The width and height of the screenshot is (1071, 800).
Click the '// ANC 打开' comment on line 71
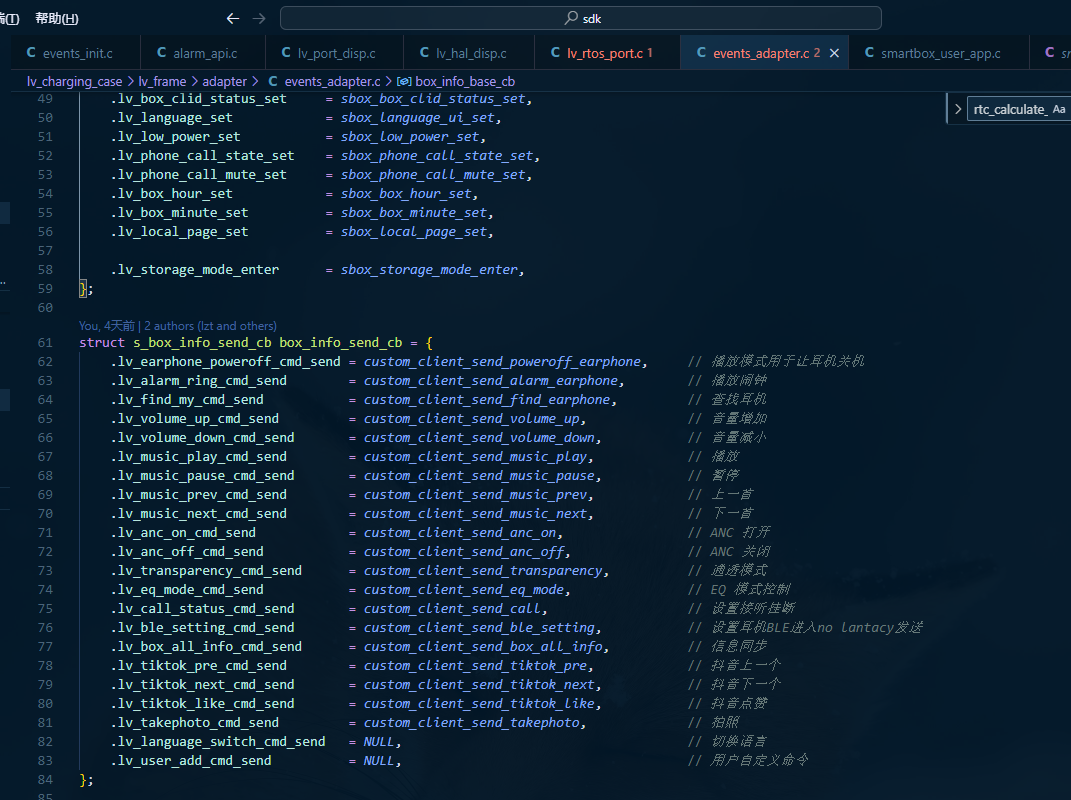pyautogui.click(x=729, y=533)
